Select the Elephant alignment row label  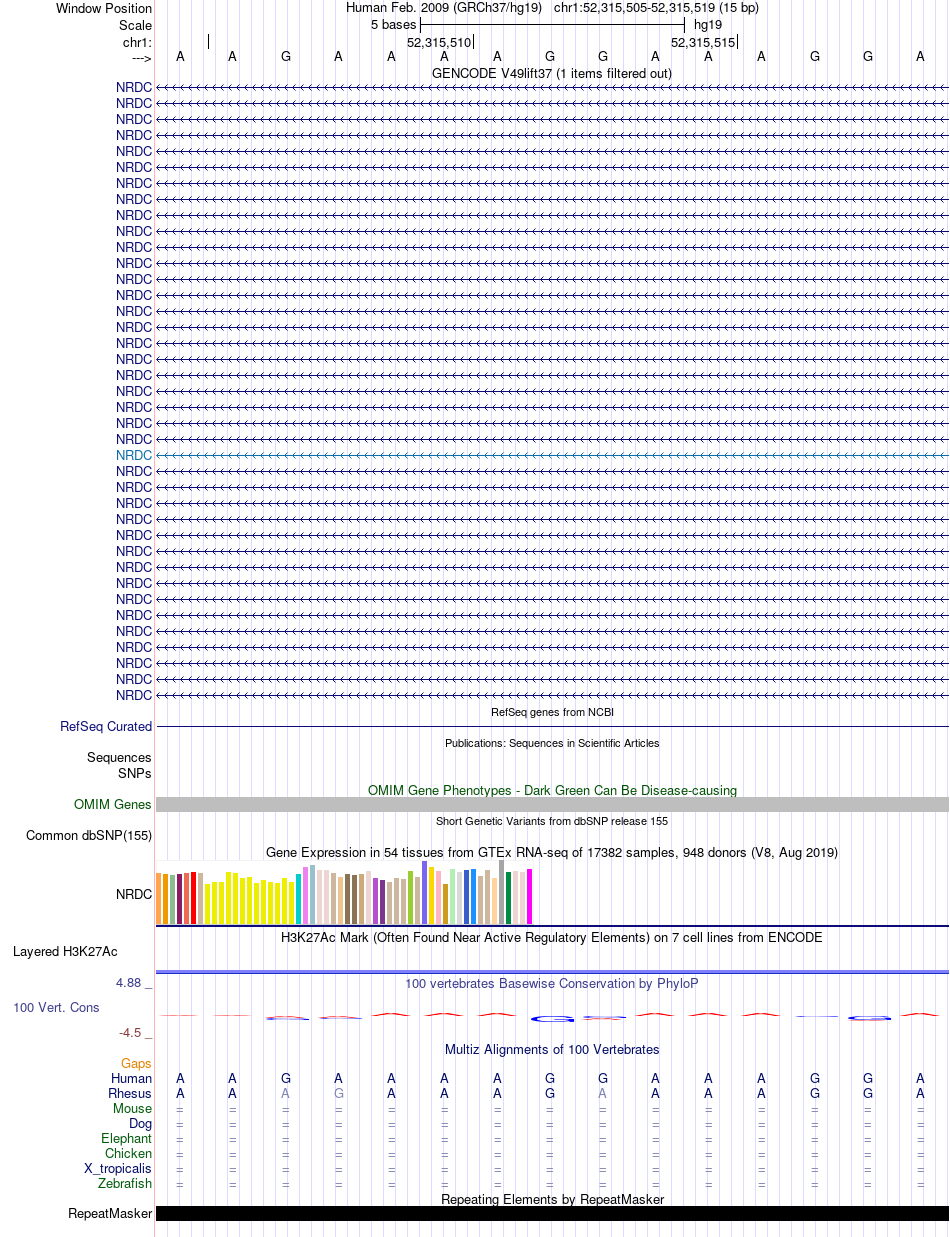[127, 1139]
